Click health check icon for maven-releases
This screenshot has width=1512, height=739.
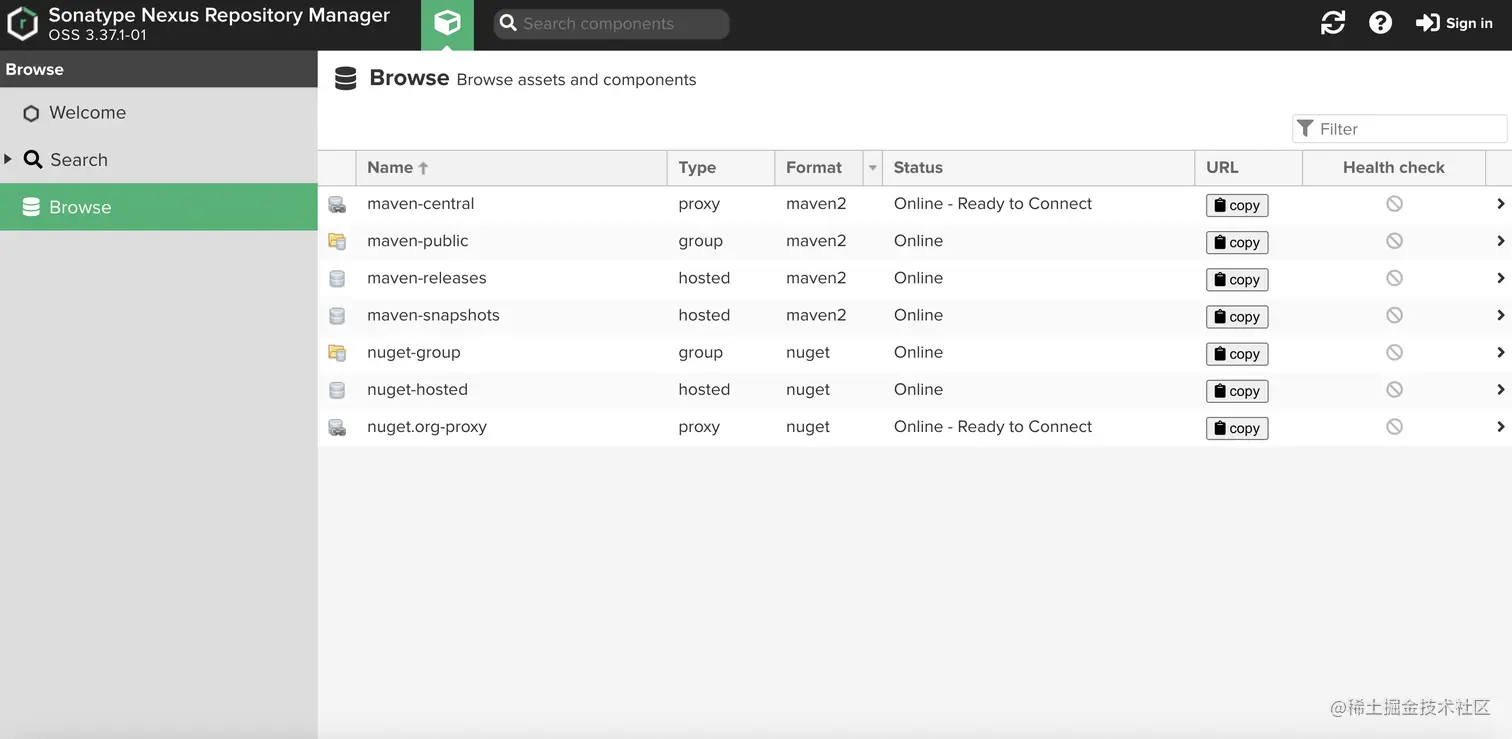[1394, 278]
